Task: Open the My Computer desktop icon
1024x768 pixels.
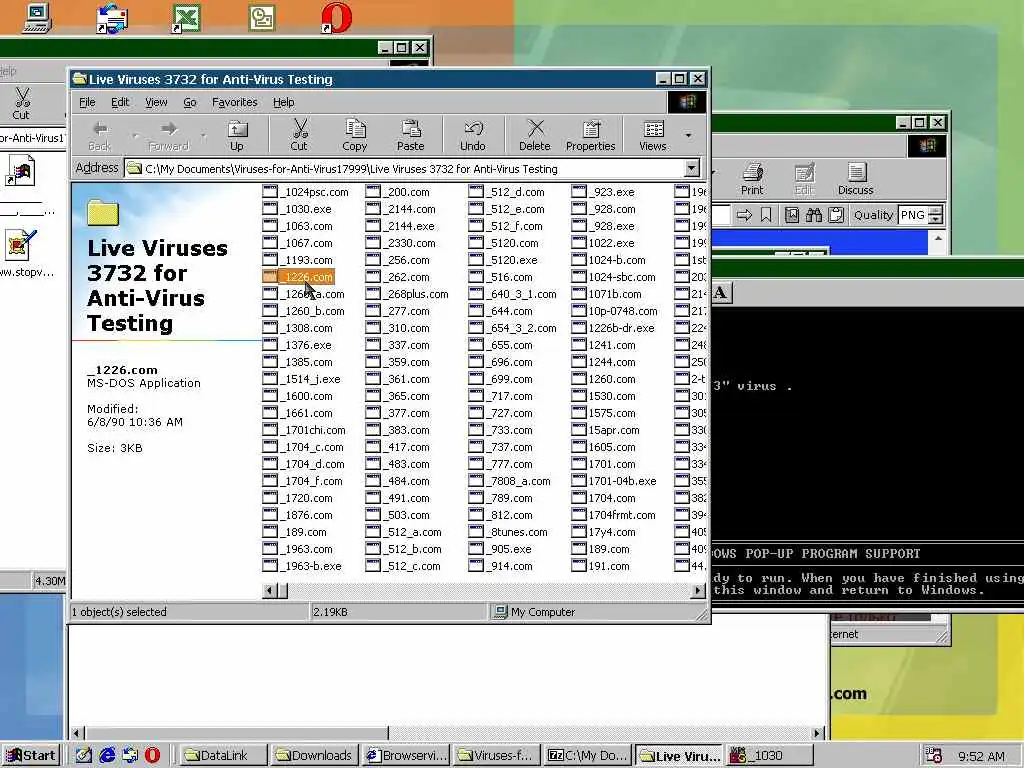Action: 37,18
